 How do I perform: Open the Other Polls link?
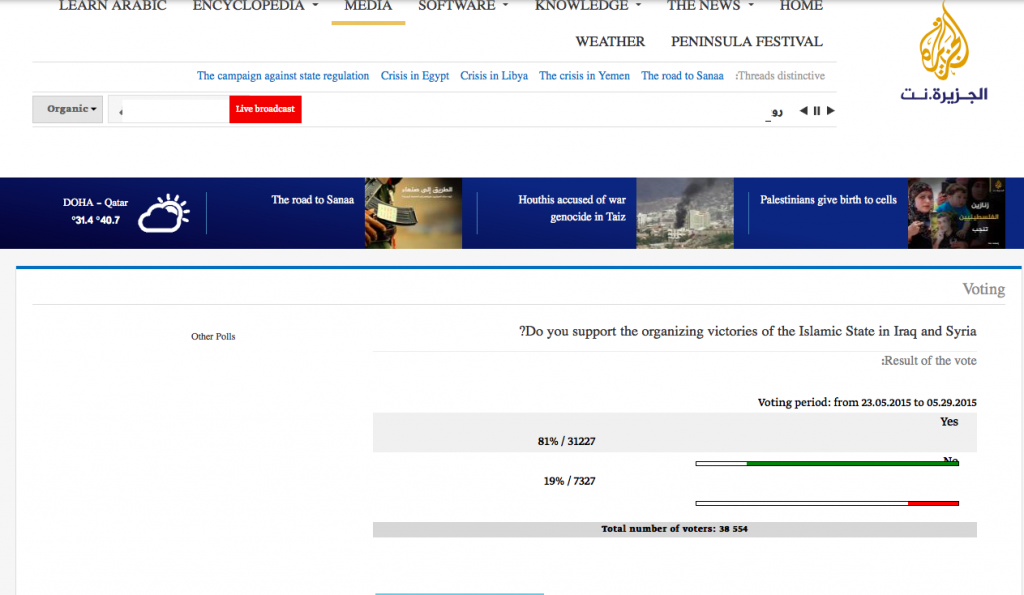[x=213, y=336]
